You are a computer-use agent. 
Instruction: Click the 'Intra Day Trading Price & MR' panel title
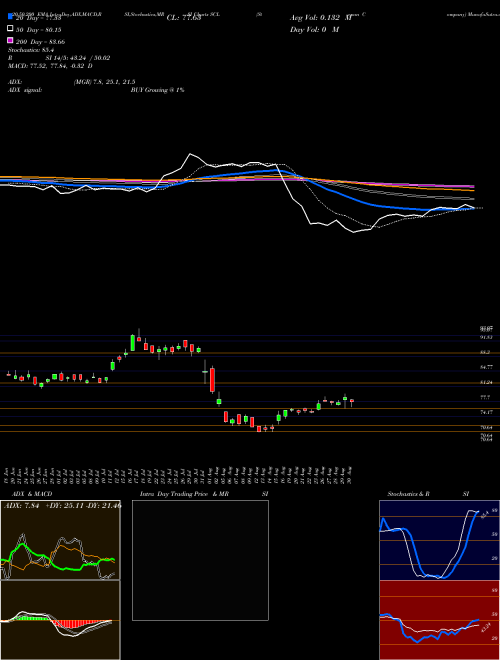click(184, 494)
